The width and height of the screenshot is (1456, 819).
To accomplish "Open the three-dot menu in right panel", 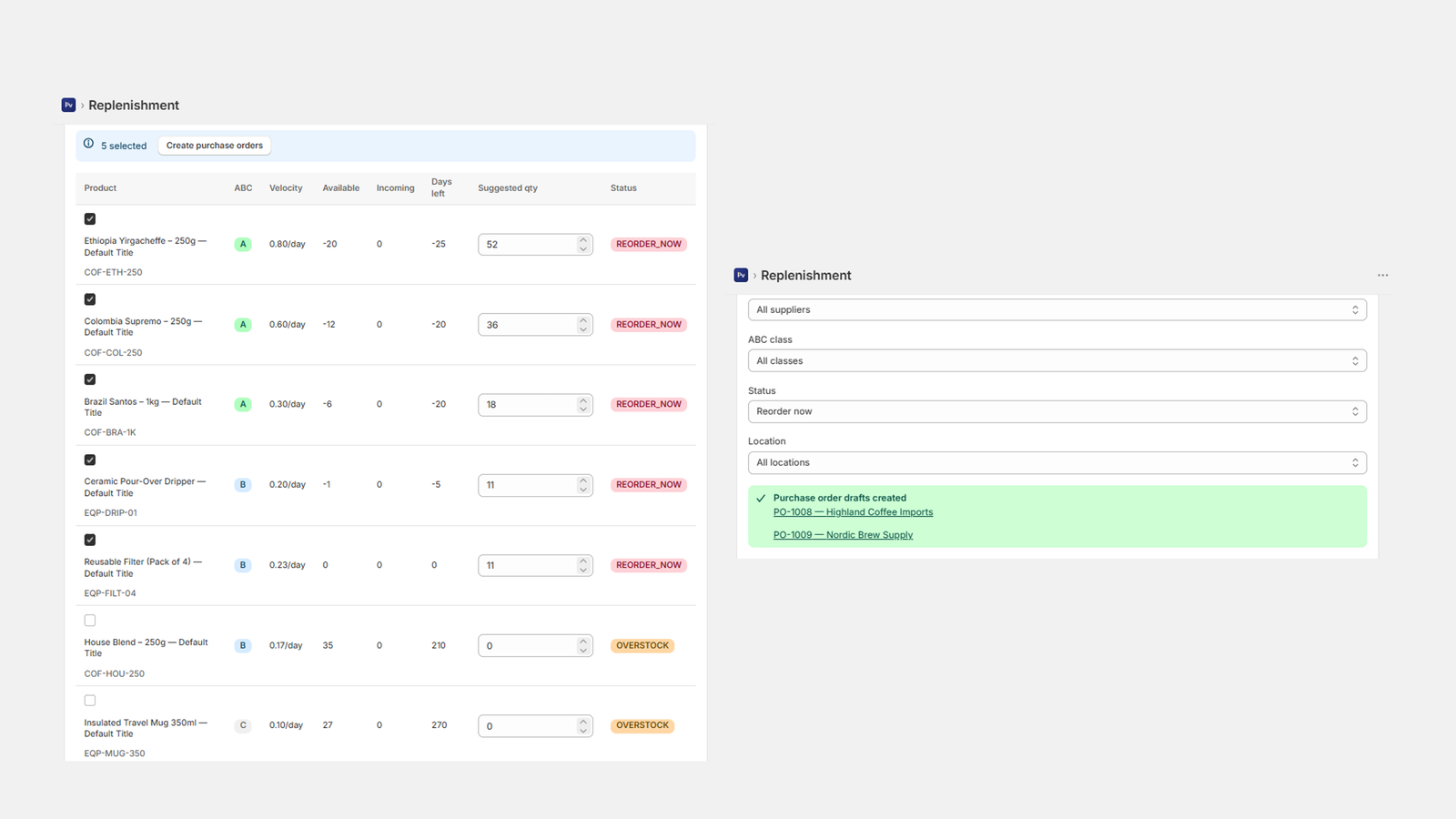I will (x=1382, y=275).
